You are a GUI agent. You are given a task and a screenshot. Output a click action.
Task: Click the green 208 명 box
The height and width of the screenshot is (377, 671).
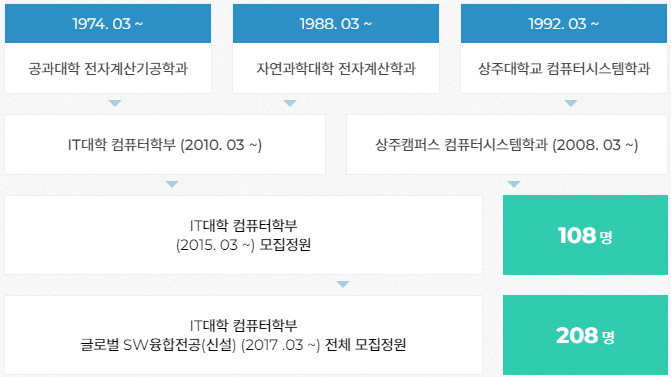(585, 335)
